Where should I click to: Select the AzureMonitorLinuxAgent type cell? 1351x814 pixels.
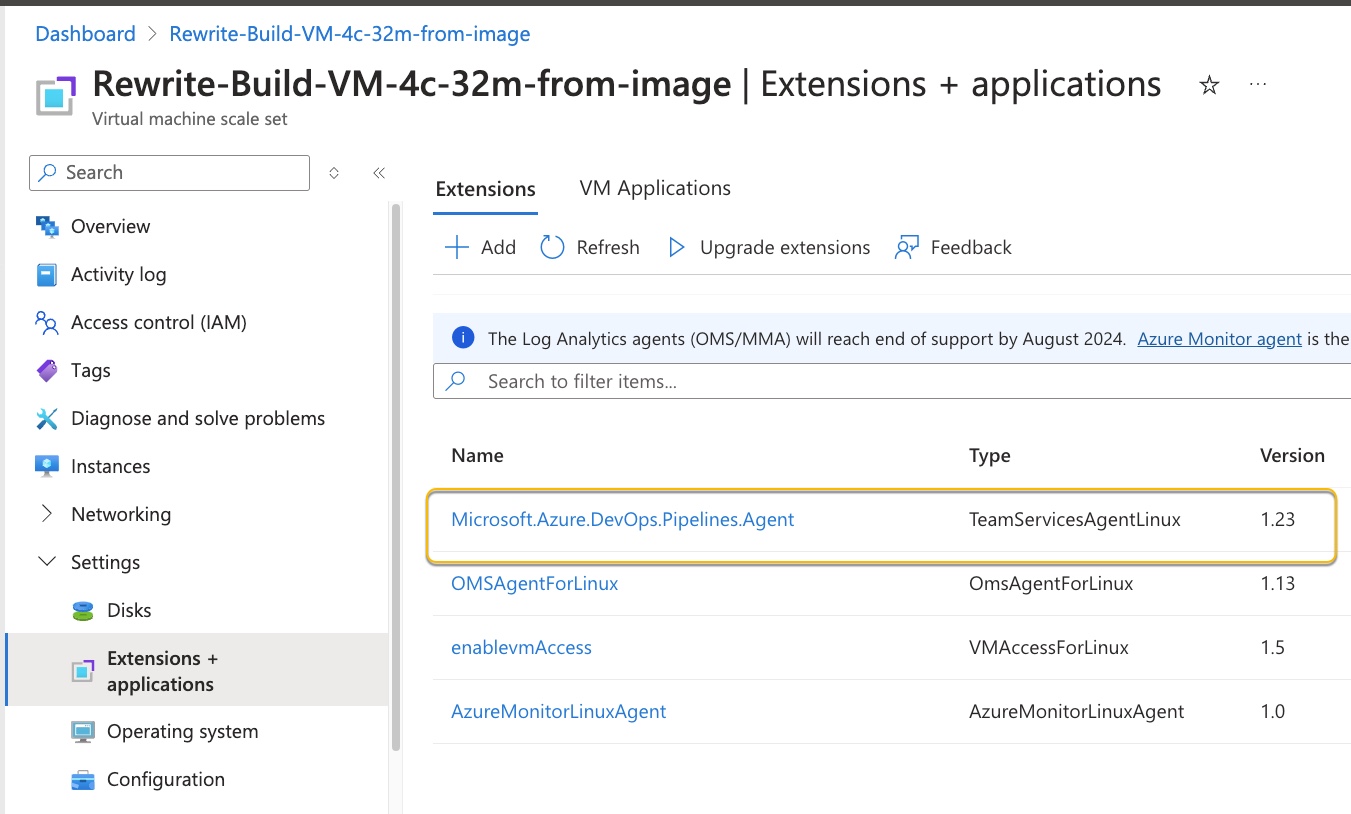(1076, 711)
